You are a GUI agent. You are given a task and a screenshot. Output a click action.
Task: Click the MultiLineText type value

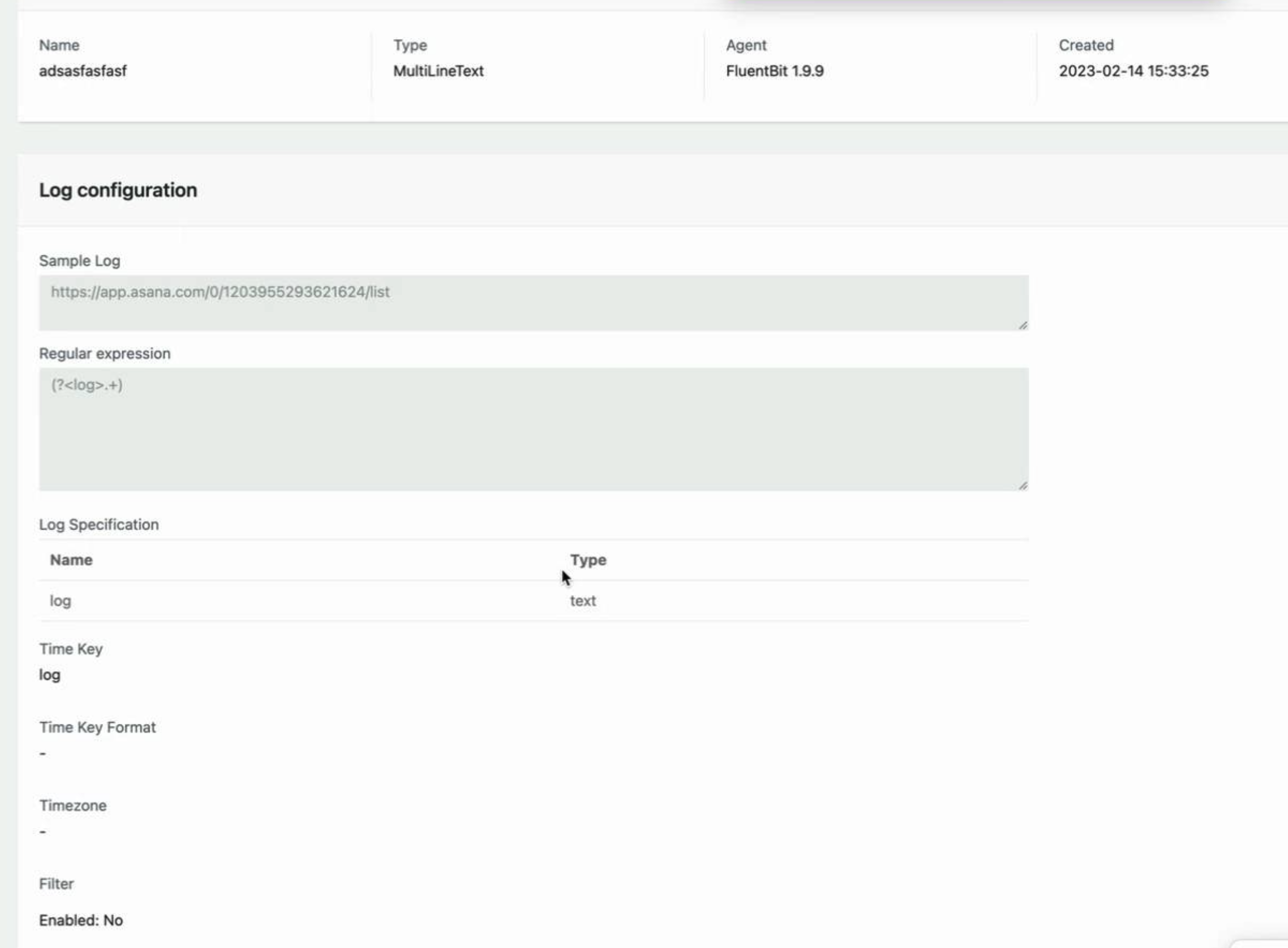(439, 71)
